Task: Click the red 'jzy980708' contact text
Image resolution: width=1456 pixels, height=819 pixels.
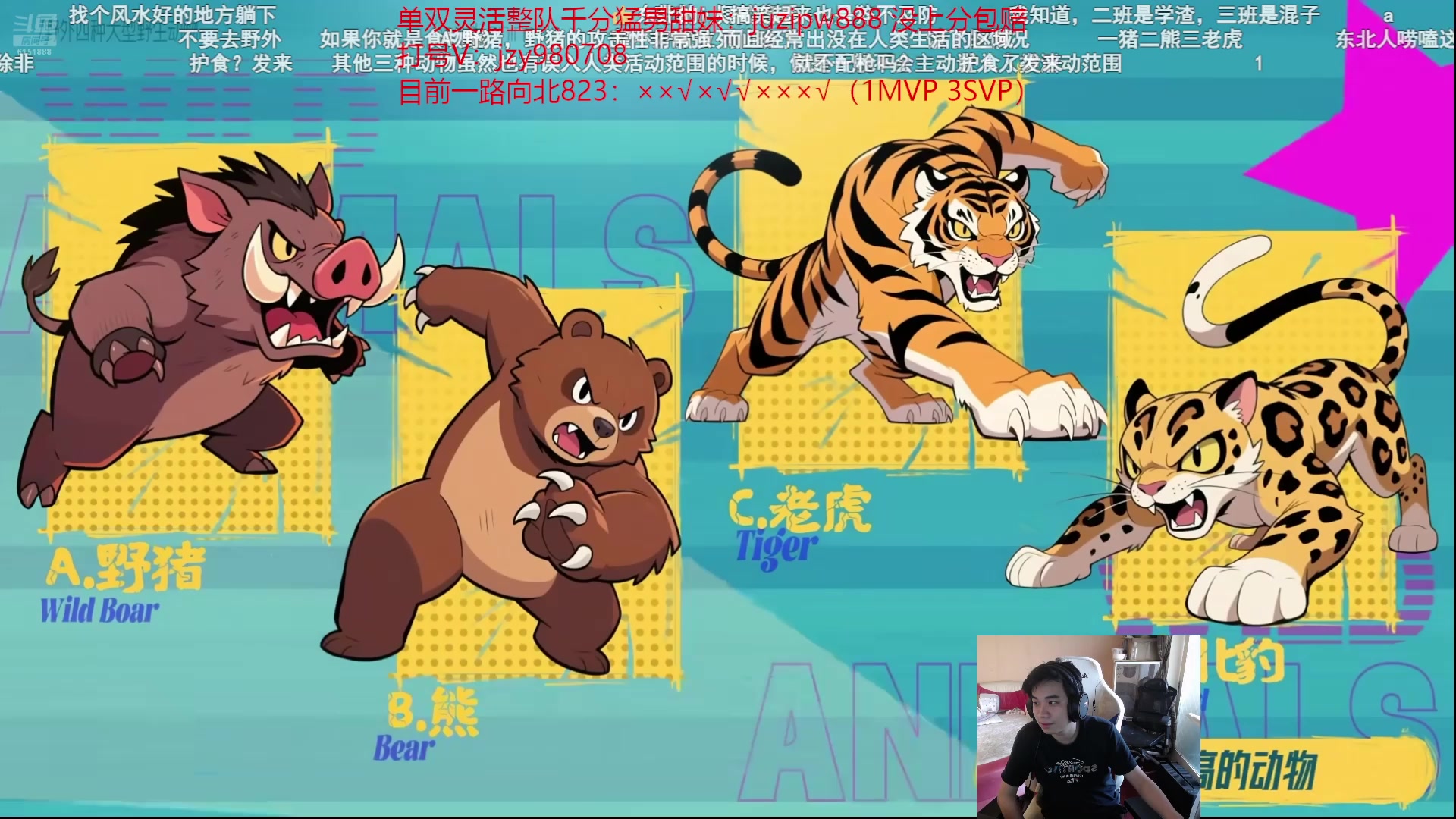Action: pos(562,54)
